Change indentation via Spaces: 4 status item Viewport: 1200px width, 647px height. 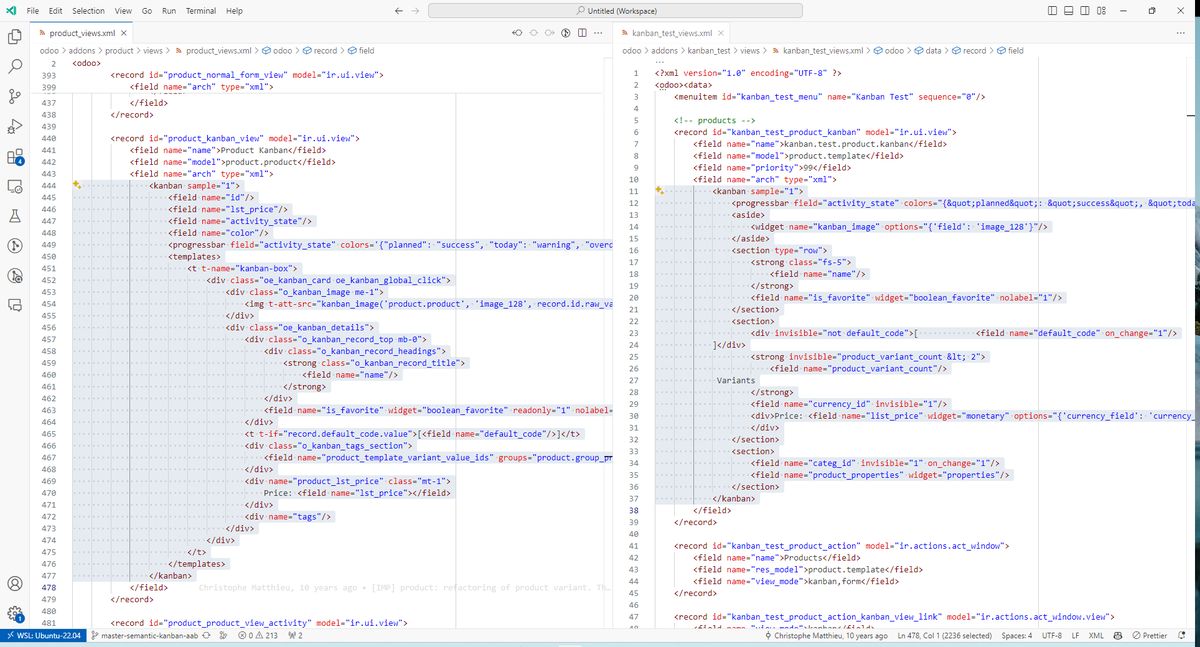click(1017, 633)
